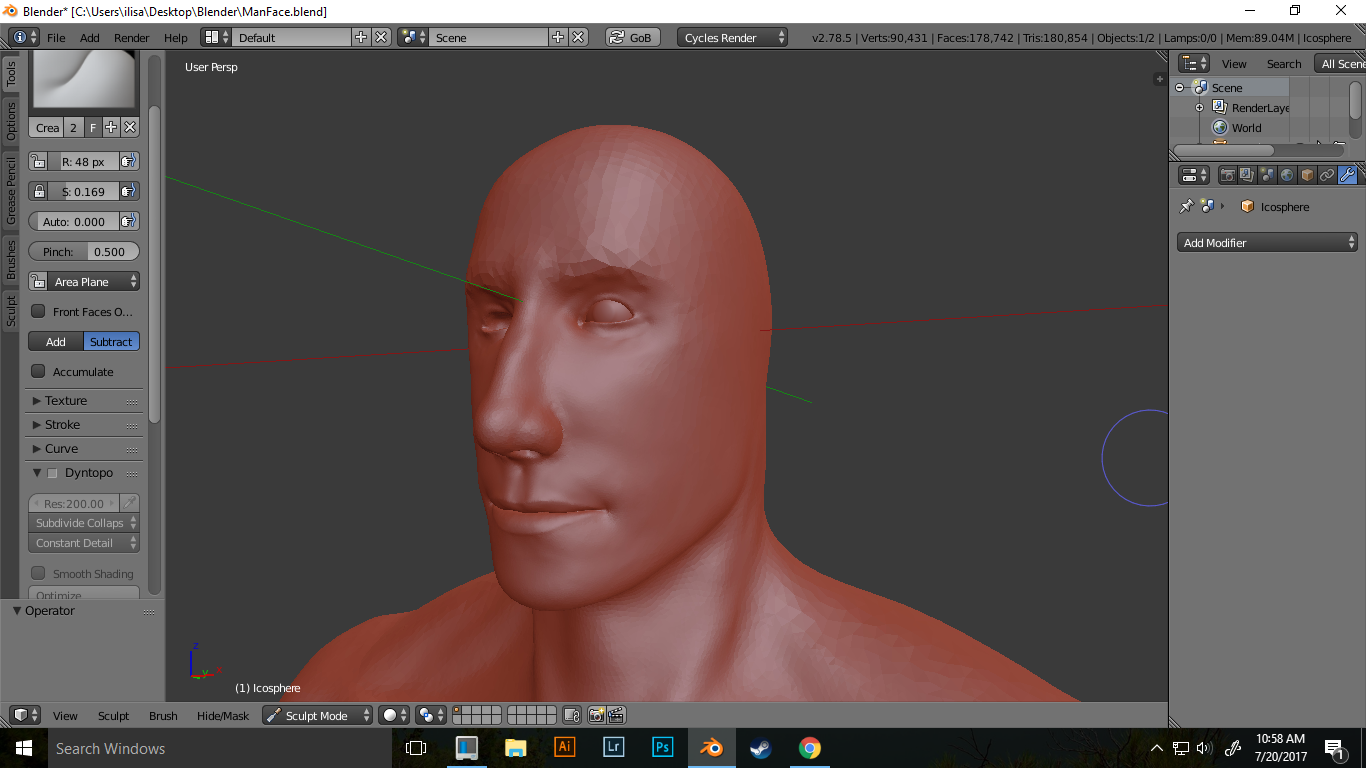The width and height of the screenshot is (1366, 768).
Task: Enable Front Faces Only checkbox
Action: 38,311
